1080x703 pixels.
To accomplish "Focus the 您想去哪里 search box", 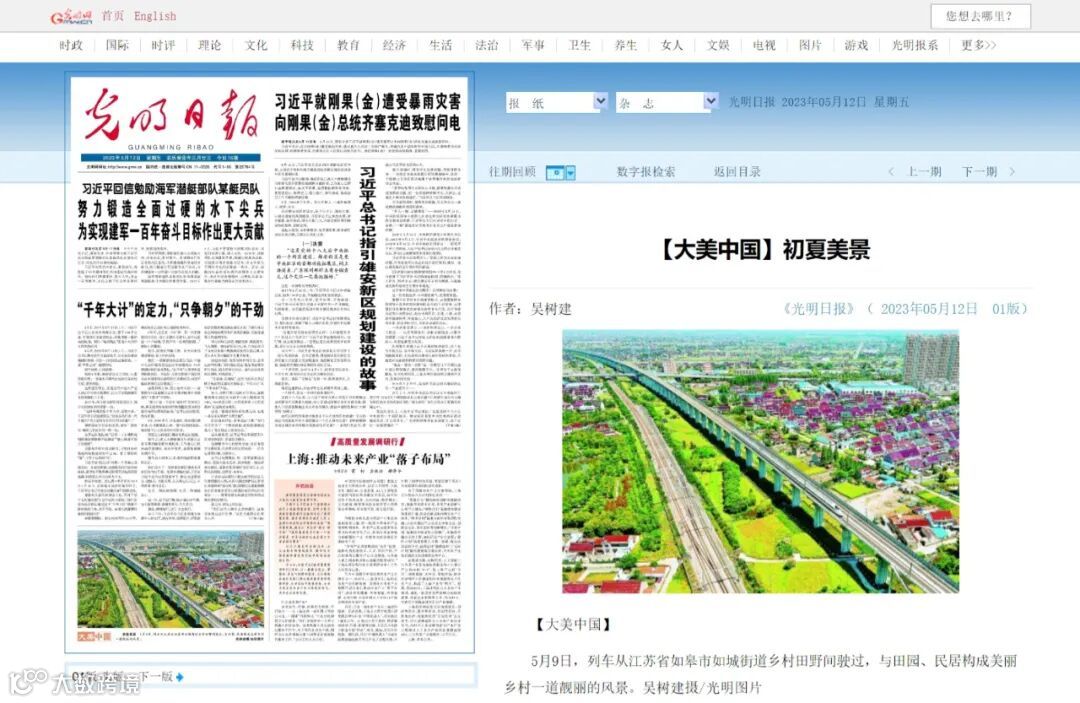I will 980,17.
